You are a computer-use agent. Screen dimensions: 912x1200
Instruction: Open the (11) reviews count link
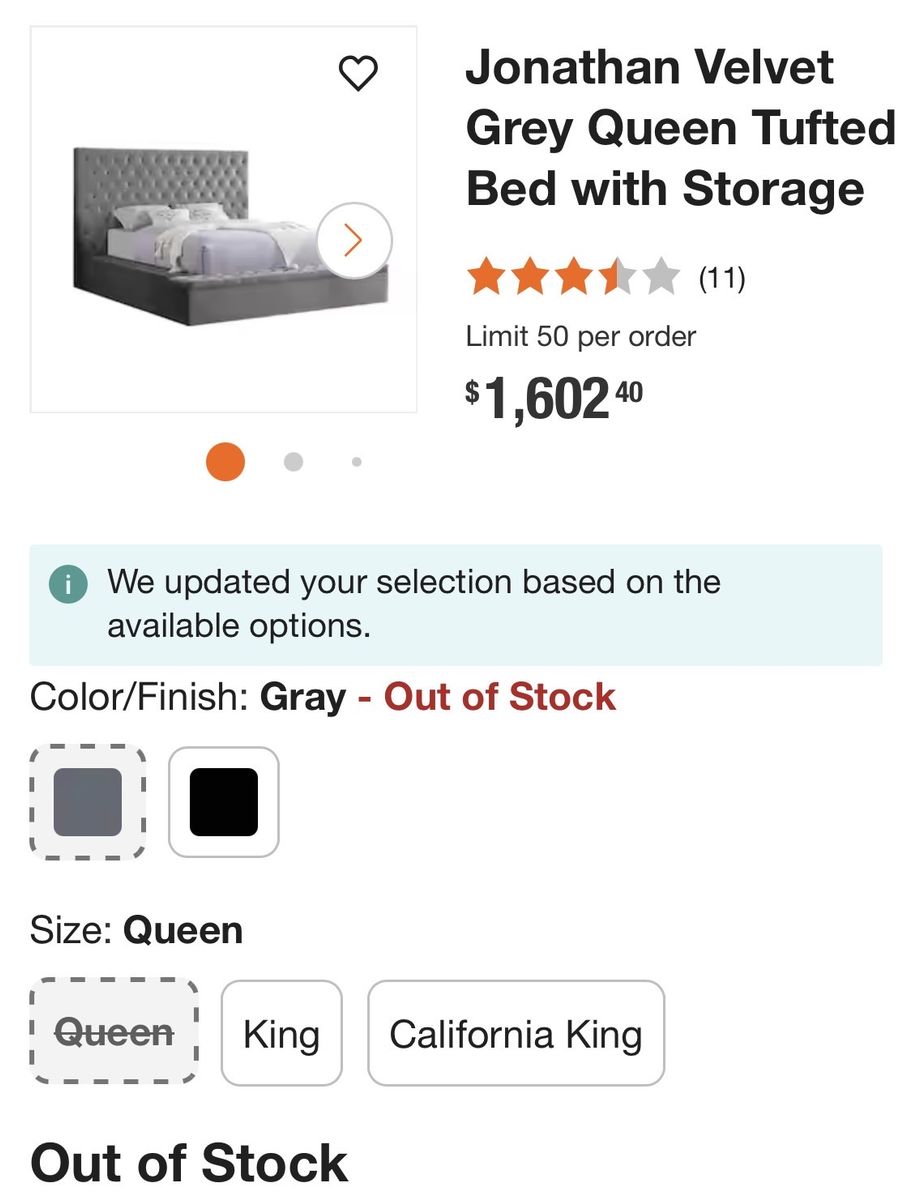point(721,277)
